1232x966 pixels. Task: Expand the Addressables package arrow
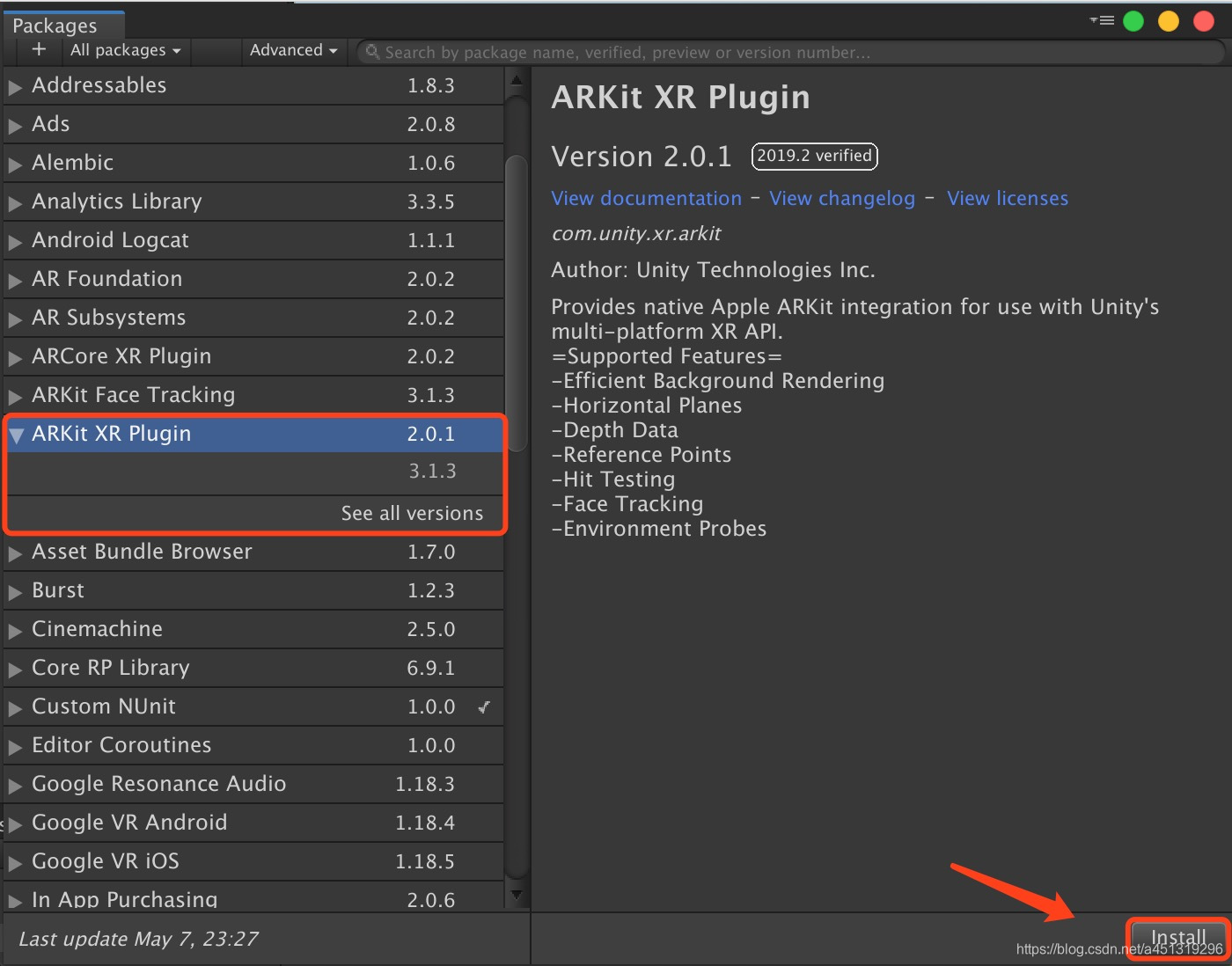point(15,87)
